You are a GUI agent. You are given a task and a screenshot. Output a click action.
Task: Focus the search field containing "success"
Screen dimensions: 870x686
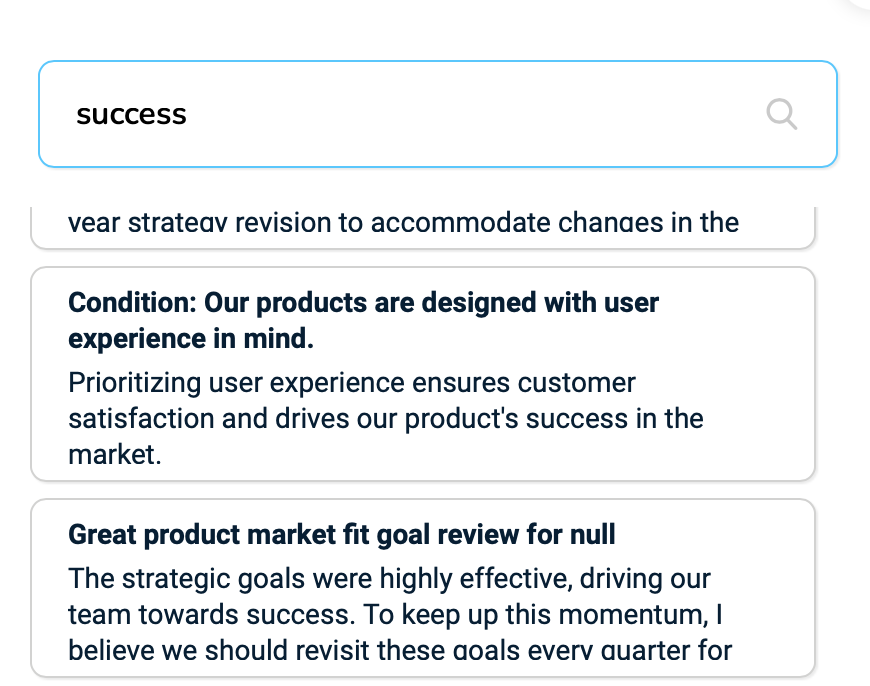click(x=450, y=115)
